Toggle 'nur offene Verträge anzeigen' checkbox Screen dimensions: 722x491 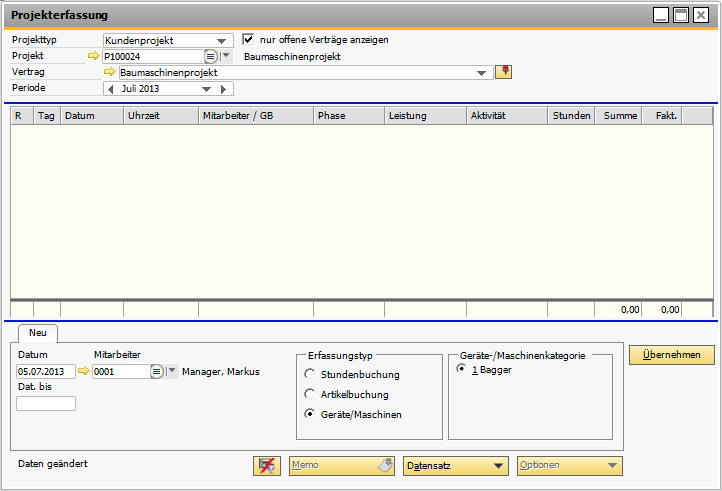[248, 40]
